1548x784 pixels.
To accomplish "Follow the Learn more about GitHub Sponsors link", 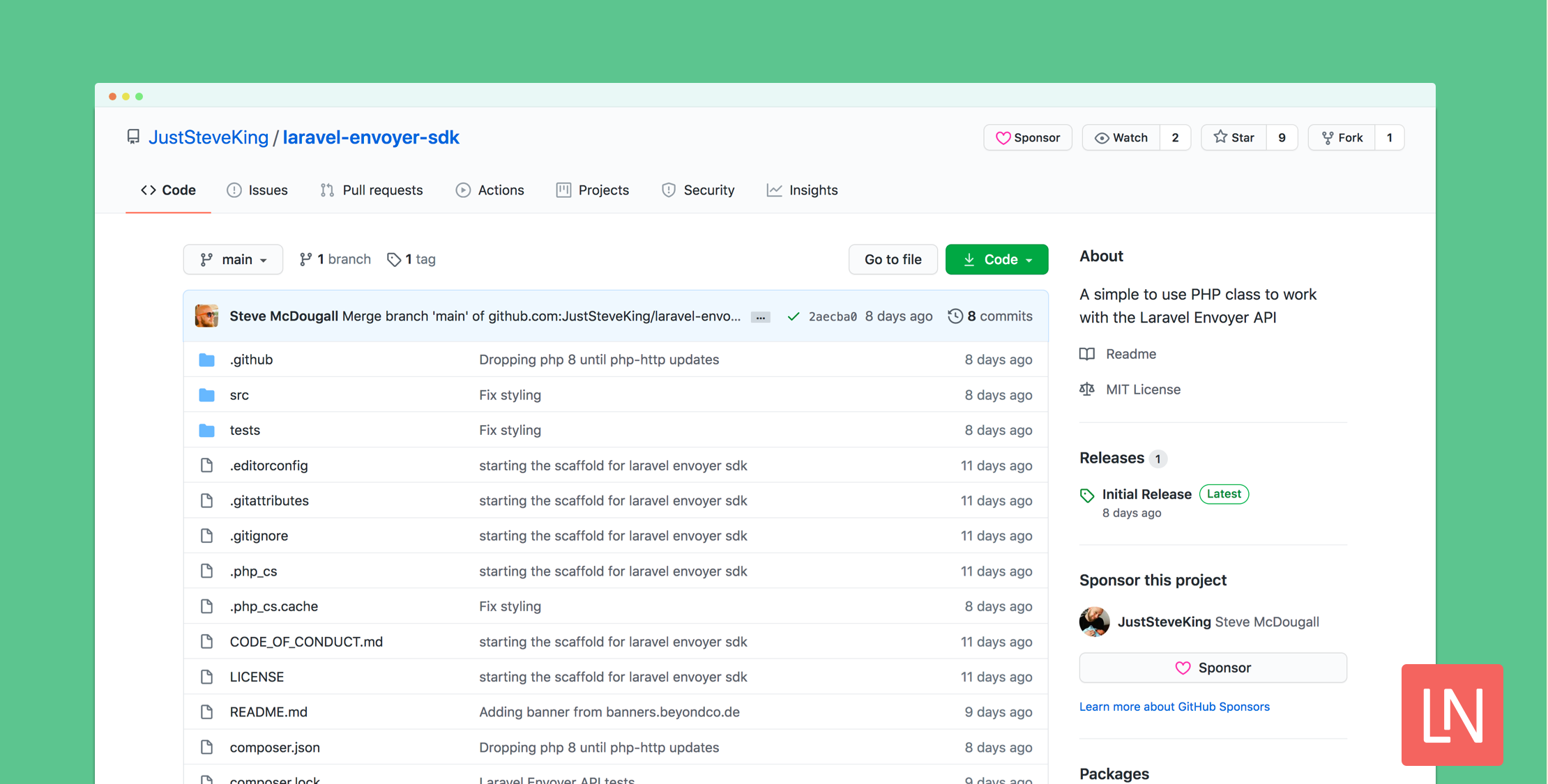I will [1174, 706].
